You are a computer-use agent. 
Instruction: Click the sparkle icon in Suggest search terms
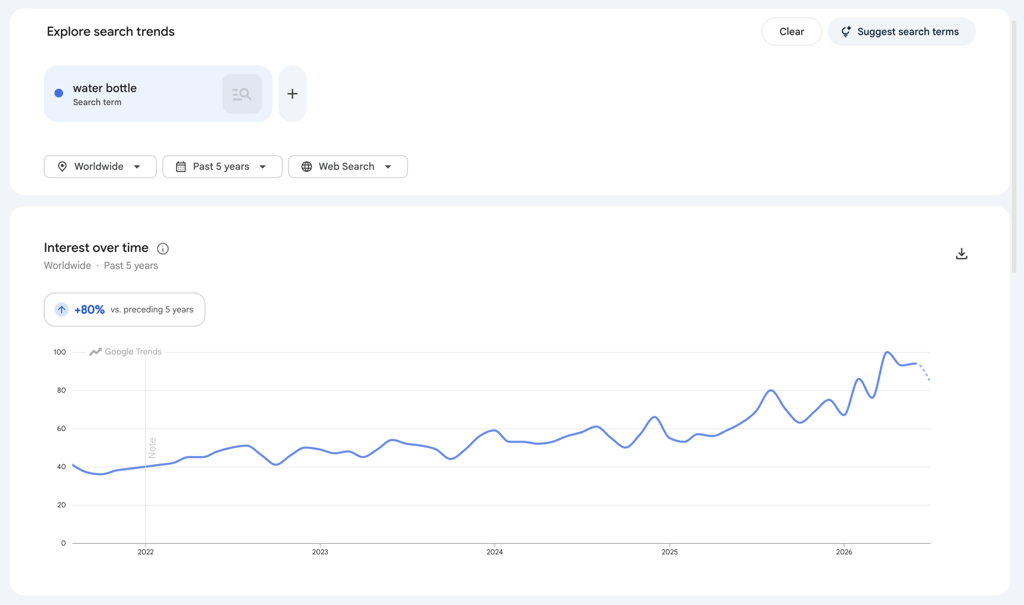tap(846, 31)
